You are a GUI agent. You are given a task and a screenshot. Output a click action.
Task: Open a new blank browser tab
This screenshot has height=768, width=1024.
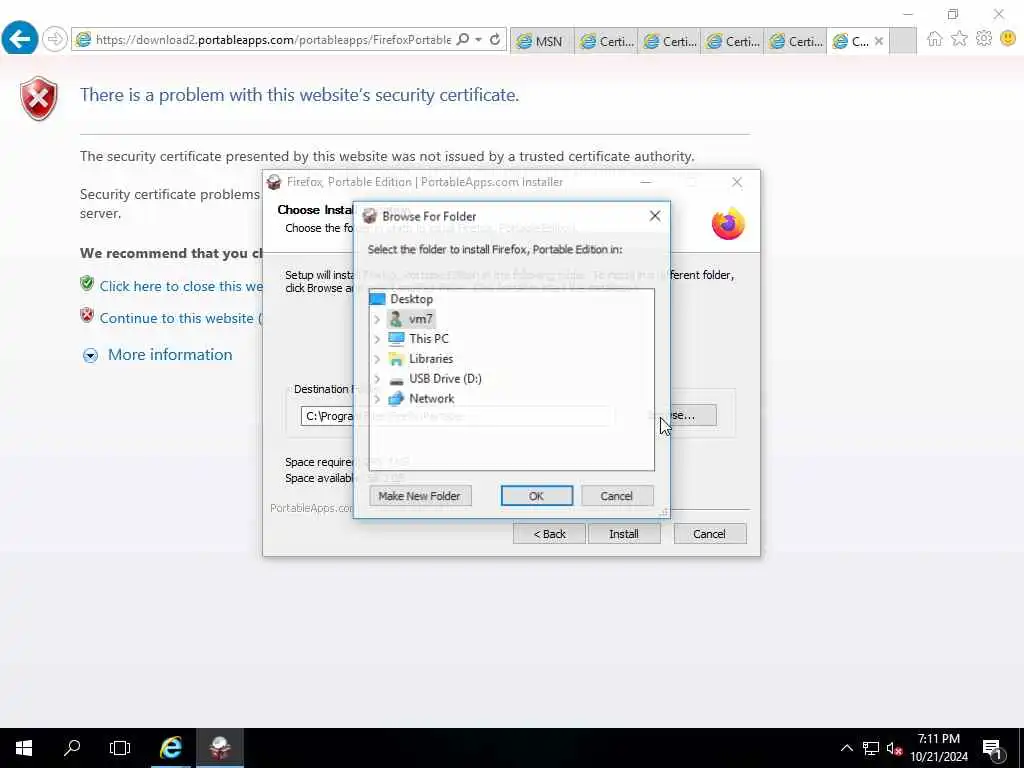click(903, 41)
